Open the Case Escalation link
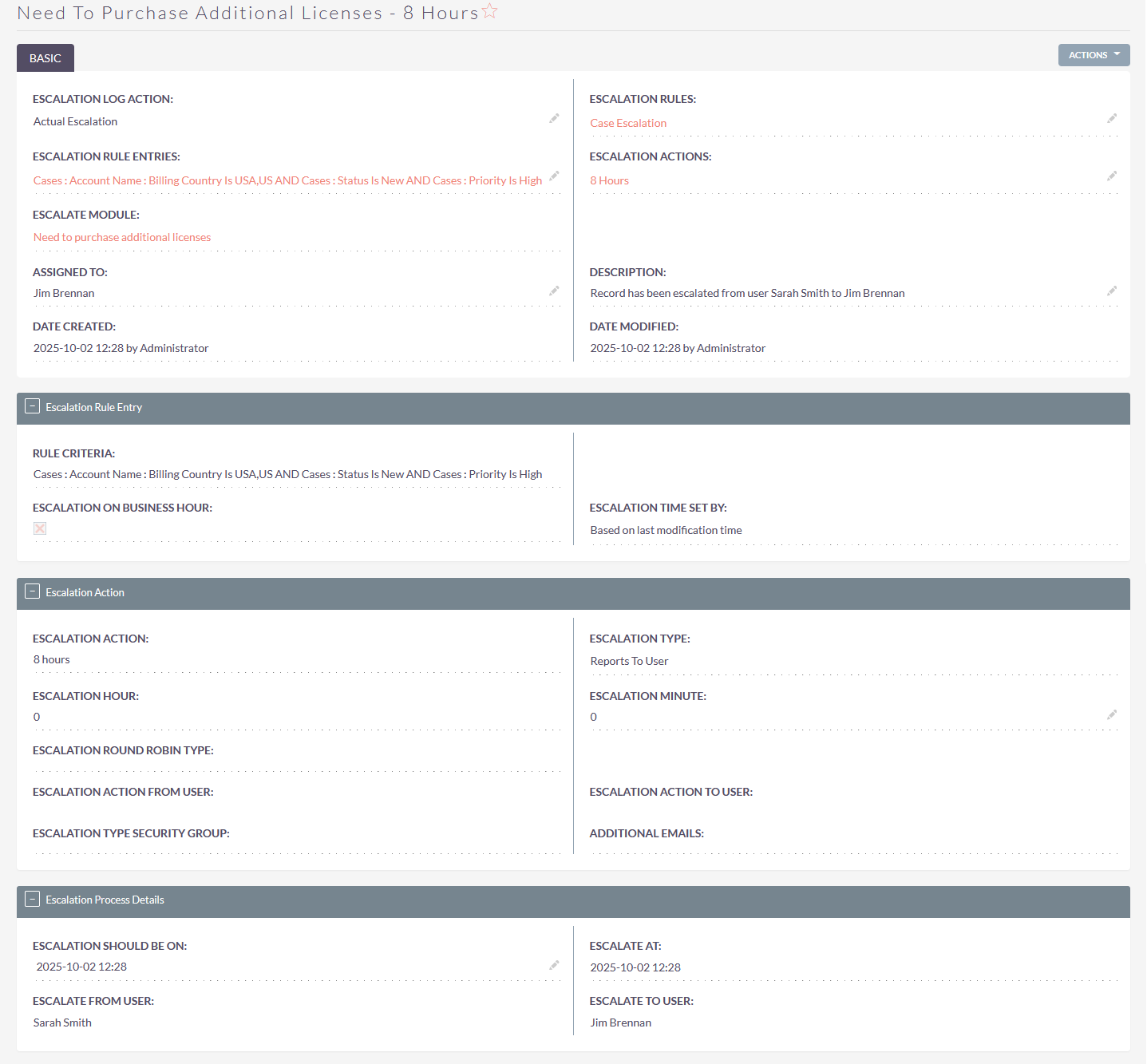The image size is (1147, 1064). pyautogui.click(x=628, y=122)
